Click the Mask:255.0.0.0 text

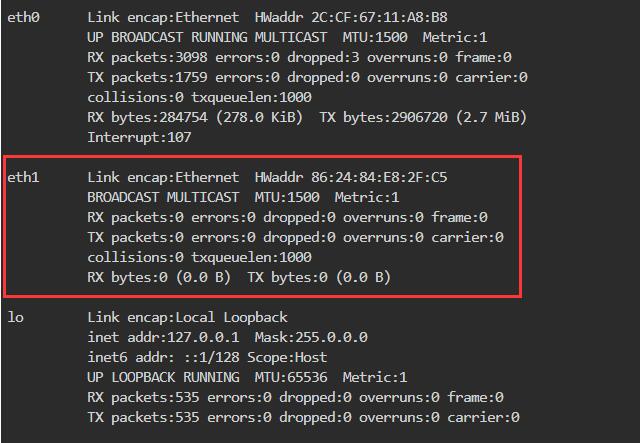tap(311, 337)
